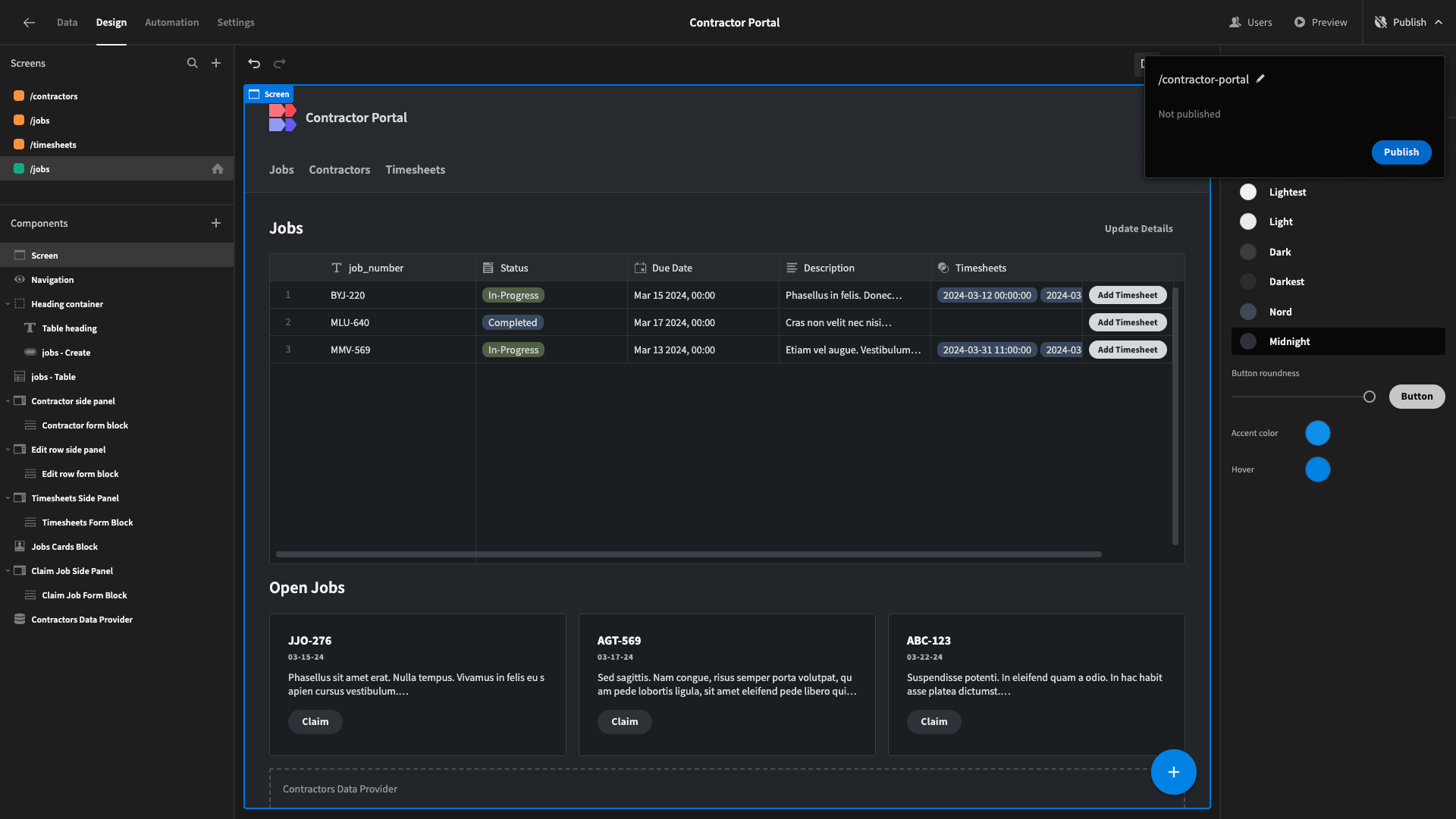Search screens with magnifier icon
The height and width of the screenshot is (819, 1456).
[193, 63]
